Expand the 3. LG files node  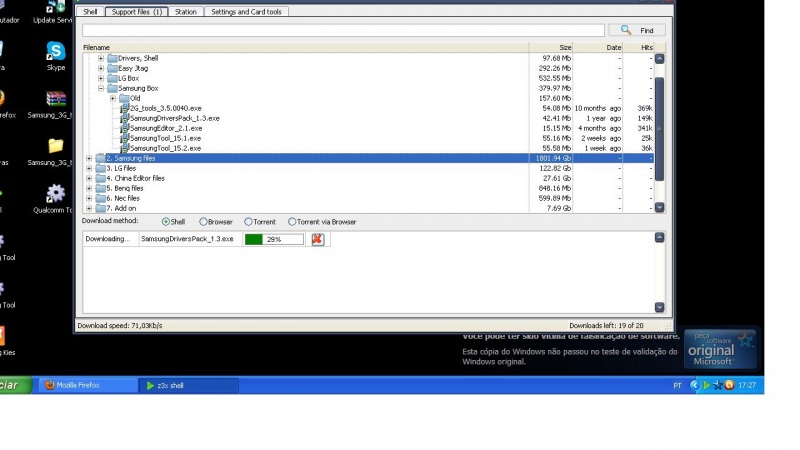(x=89, y=168)
